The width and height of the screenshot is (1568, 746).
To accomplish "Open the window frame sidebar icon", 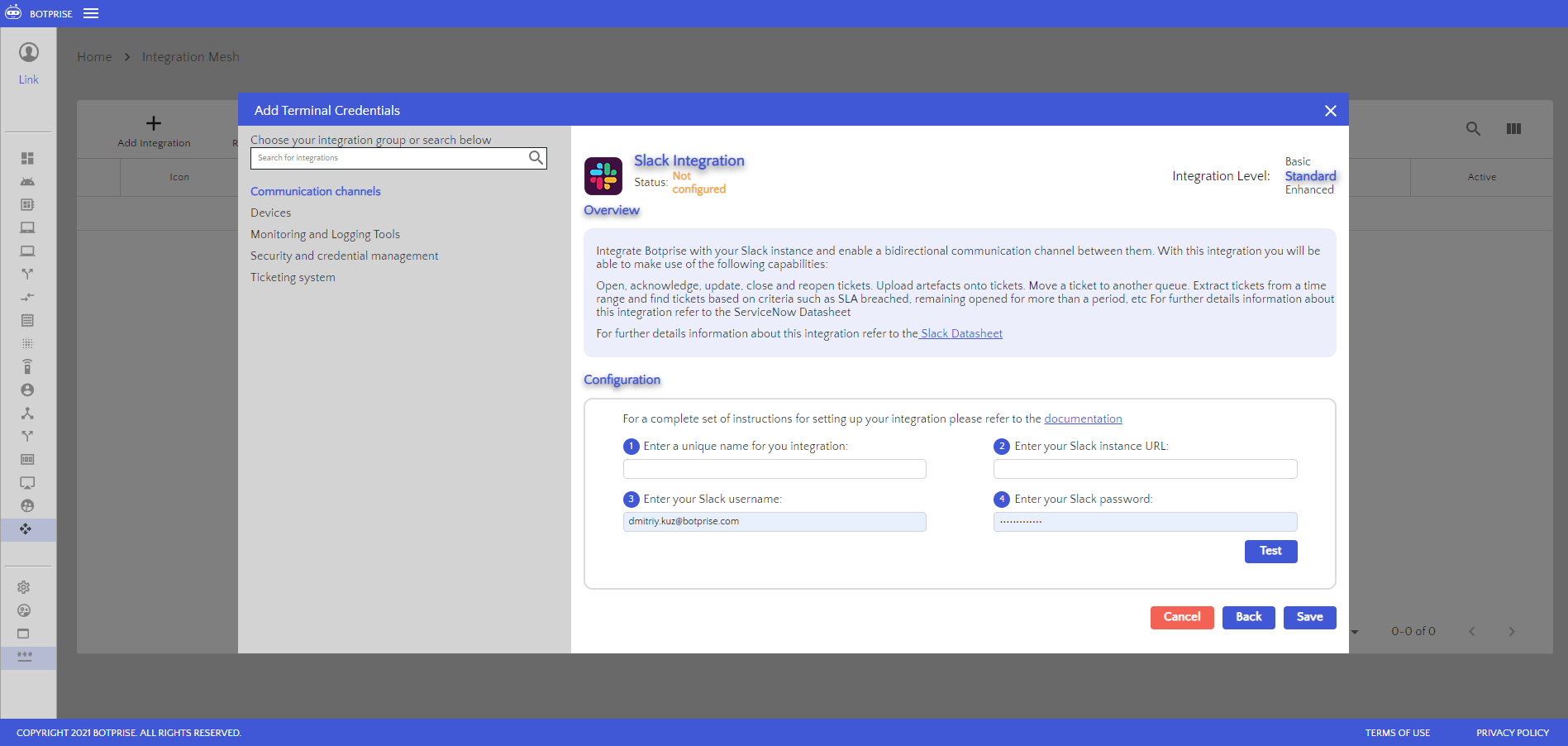I will [x=24, y=634].
